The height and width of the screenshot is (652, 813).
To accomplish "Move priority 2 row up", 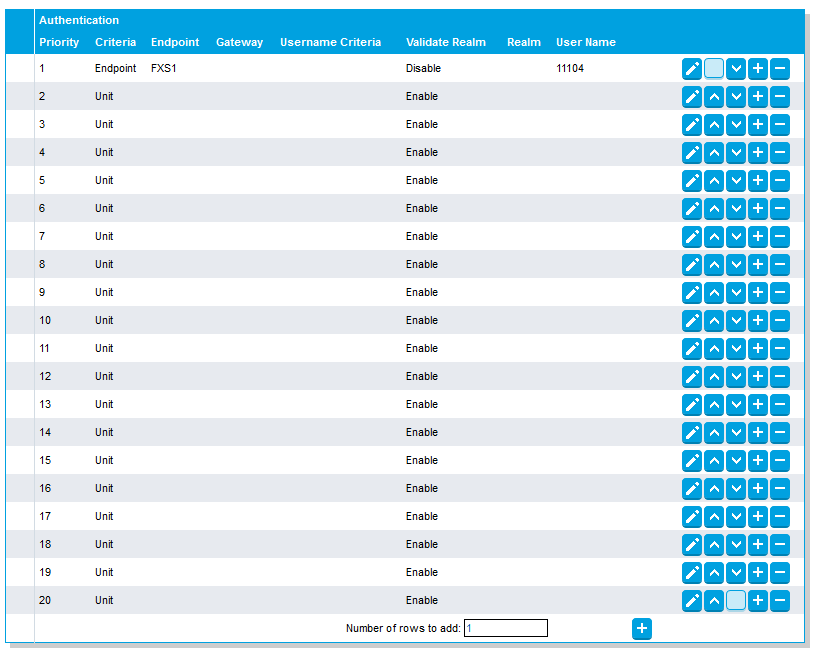I will [714, 97].
